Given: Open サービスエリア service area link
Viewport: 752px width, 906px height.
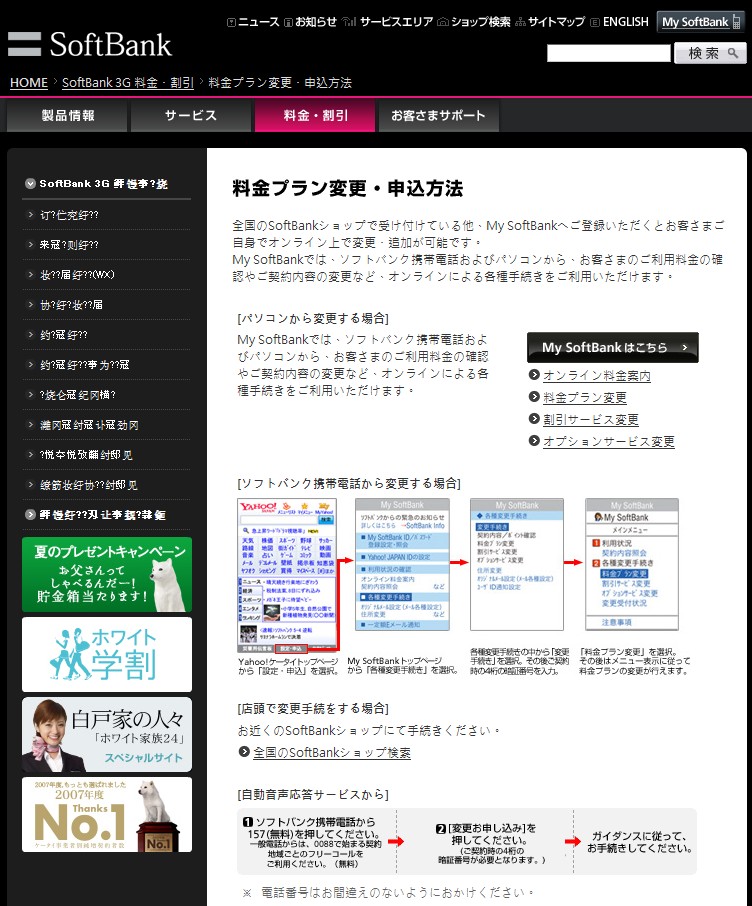Looking at the screenshot, I should point(387,22).
